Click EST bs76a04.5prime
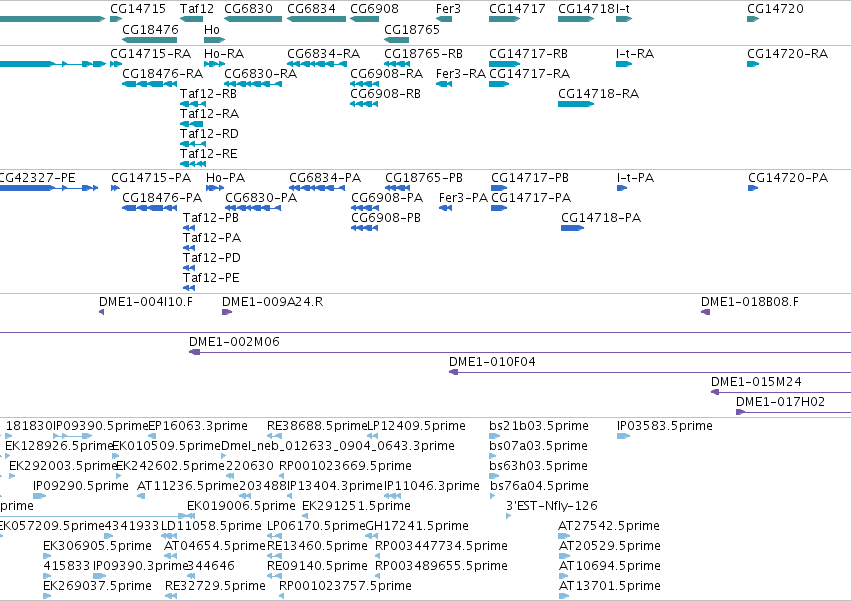This screenshot has width=851, height=601. [x=539, y=486]
